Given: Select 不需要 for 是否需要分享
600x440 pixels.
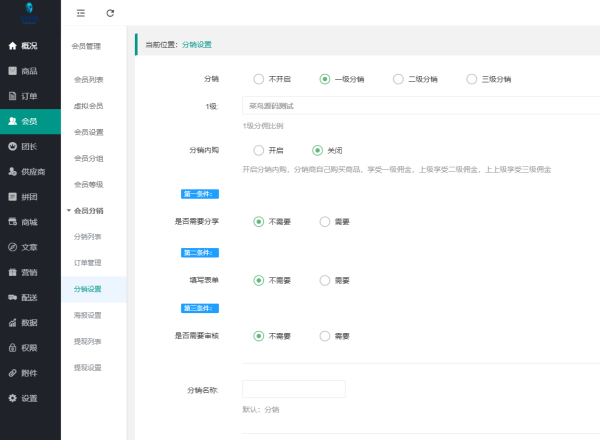Looking at the screenshot, I should coord(259,222).
